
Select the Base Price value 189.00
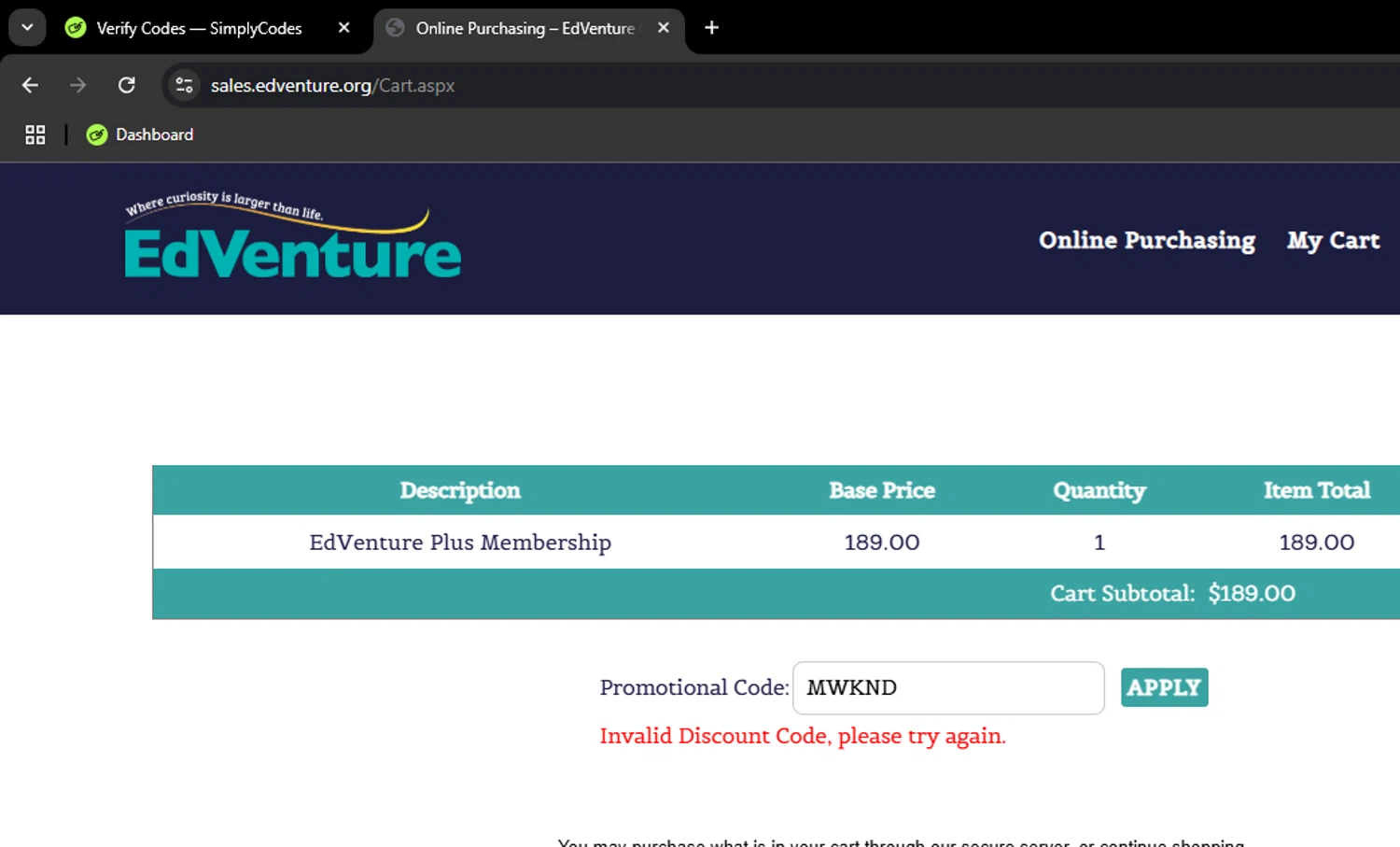click(882, 543)
